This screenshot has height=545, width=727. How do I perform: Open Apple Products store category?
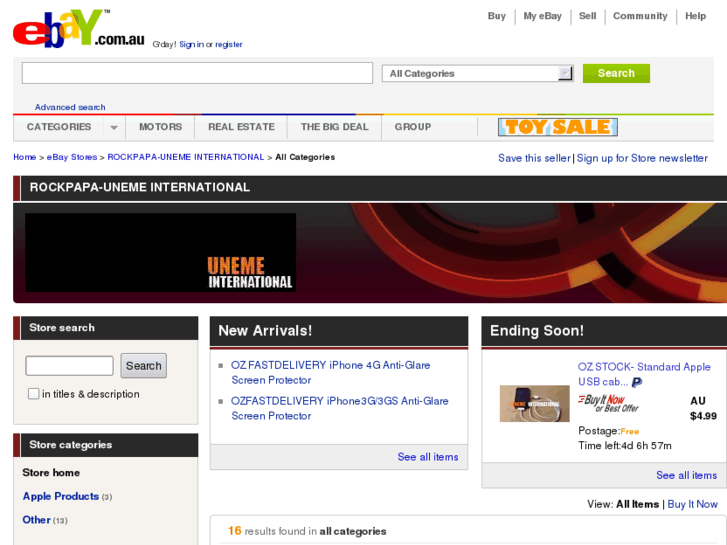pos(61,496)
